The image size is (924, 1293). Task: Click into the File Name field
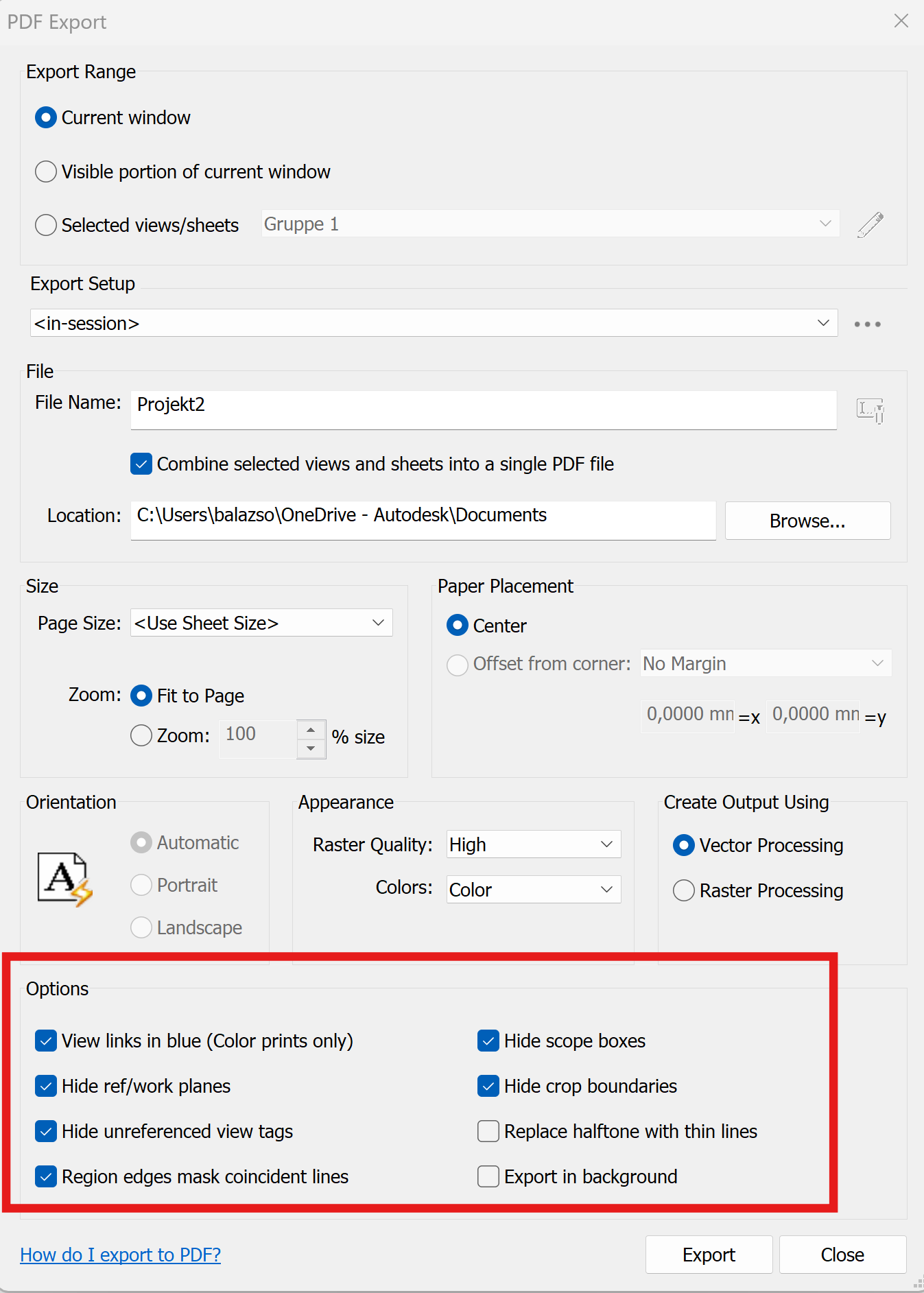coord(483,410)
